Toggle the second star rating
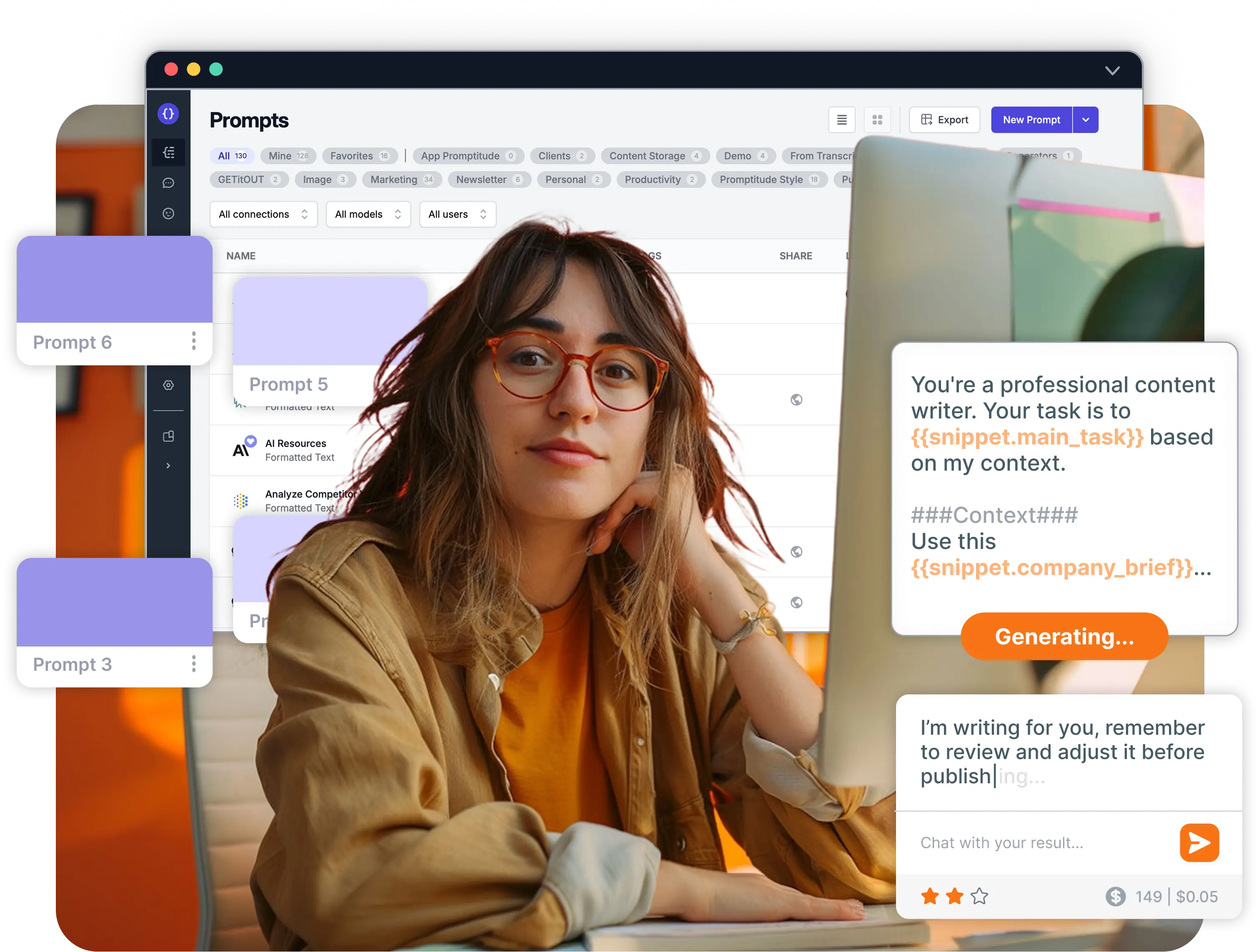The image size is (1259, 952). (954, 896)
